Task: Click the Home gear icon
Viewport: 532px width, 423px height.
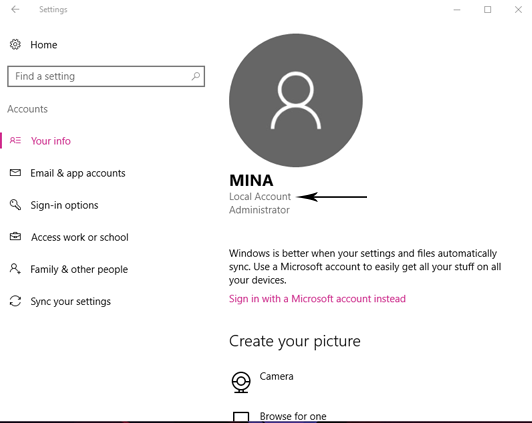Action: 15,44
